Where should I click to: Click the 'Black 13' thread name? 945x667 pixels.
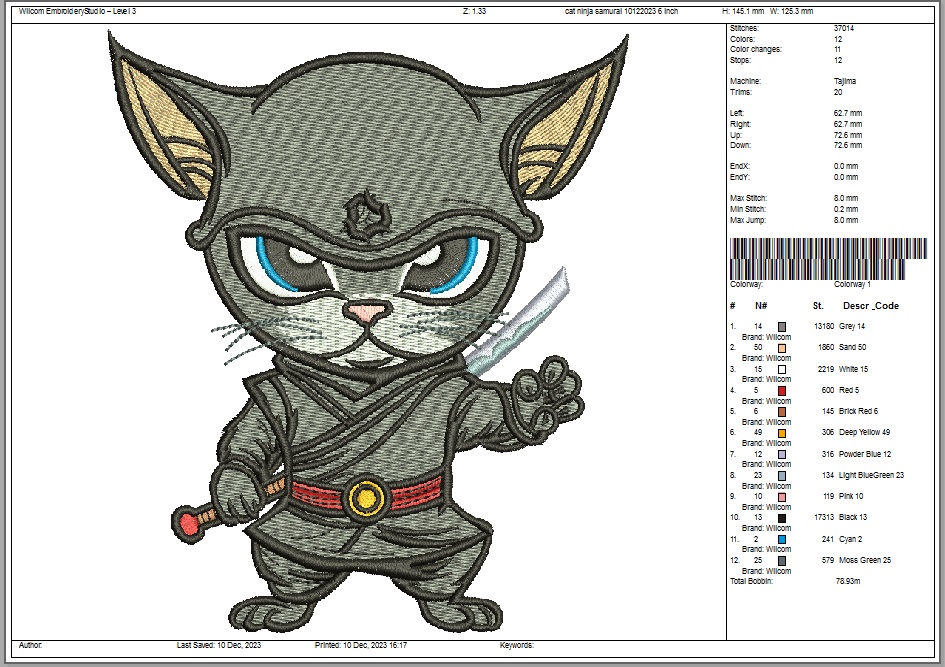tap(853, 517)
